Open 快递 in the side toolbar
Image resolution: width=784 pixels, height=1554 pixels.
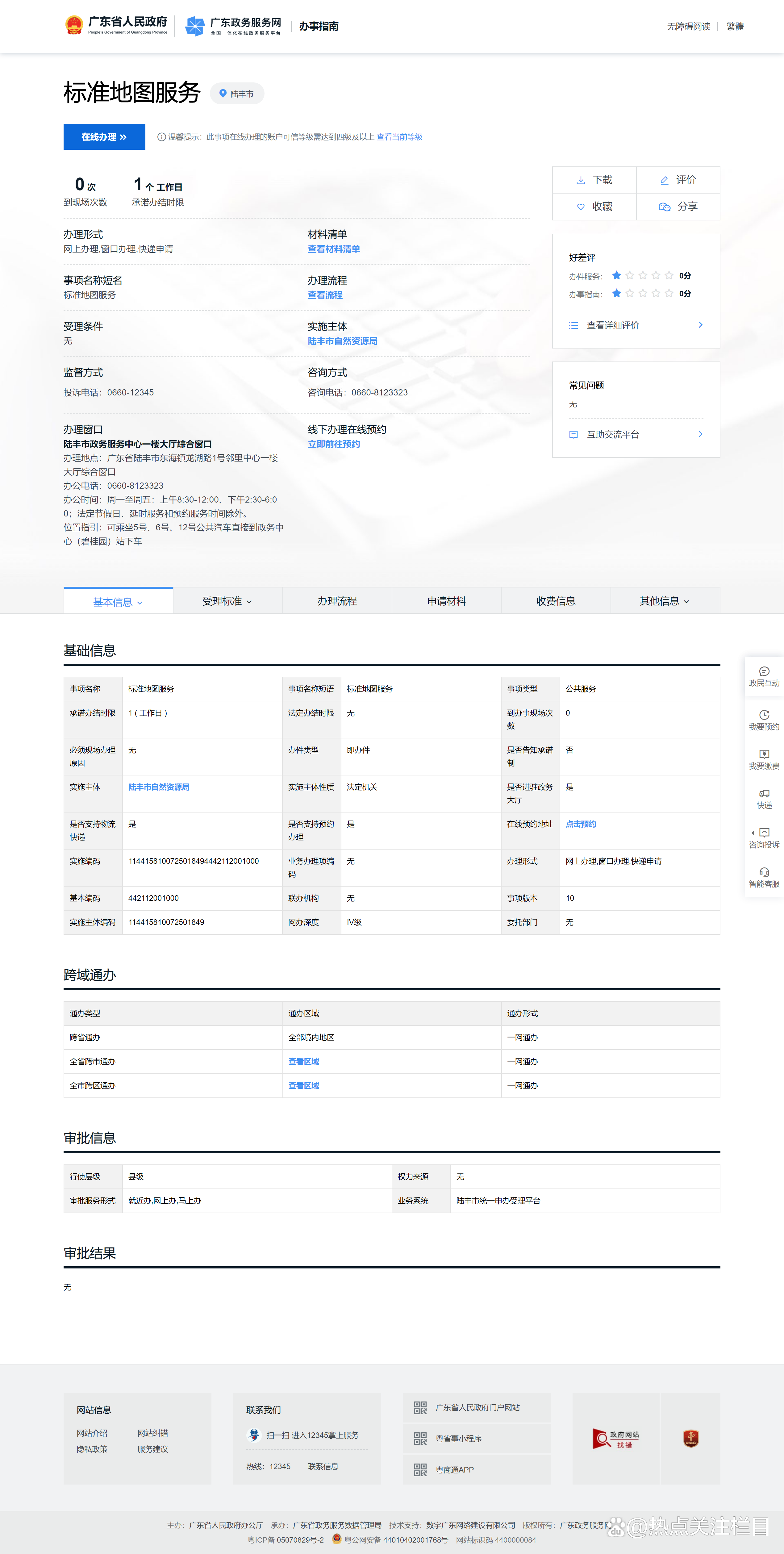764,799
